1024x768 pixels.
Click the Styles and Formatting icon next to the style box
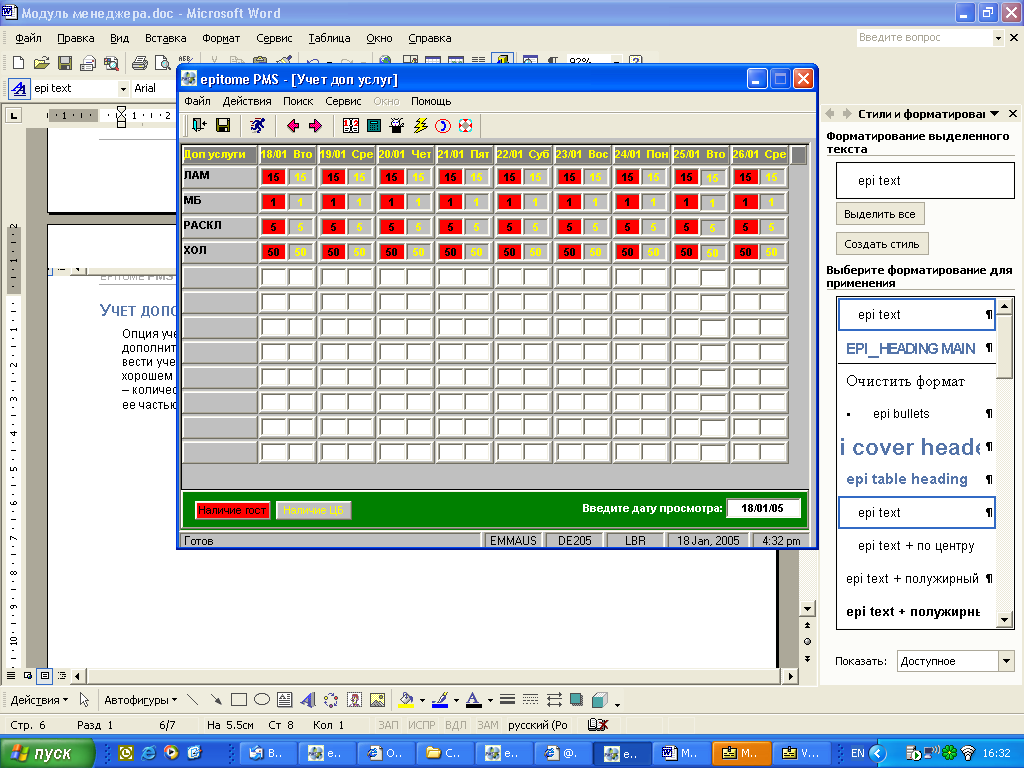click(18, 88)
